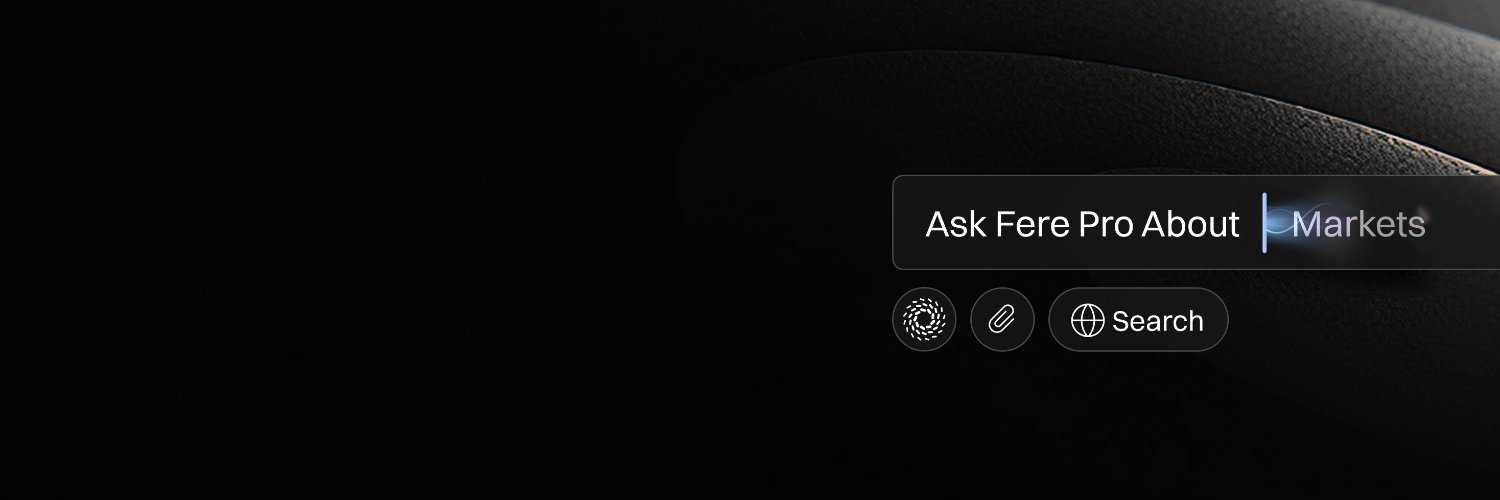Select the Search button
This screenshot has height=500, width=1500.
click(1138, 320)
